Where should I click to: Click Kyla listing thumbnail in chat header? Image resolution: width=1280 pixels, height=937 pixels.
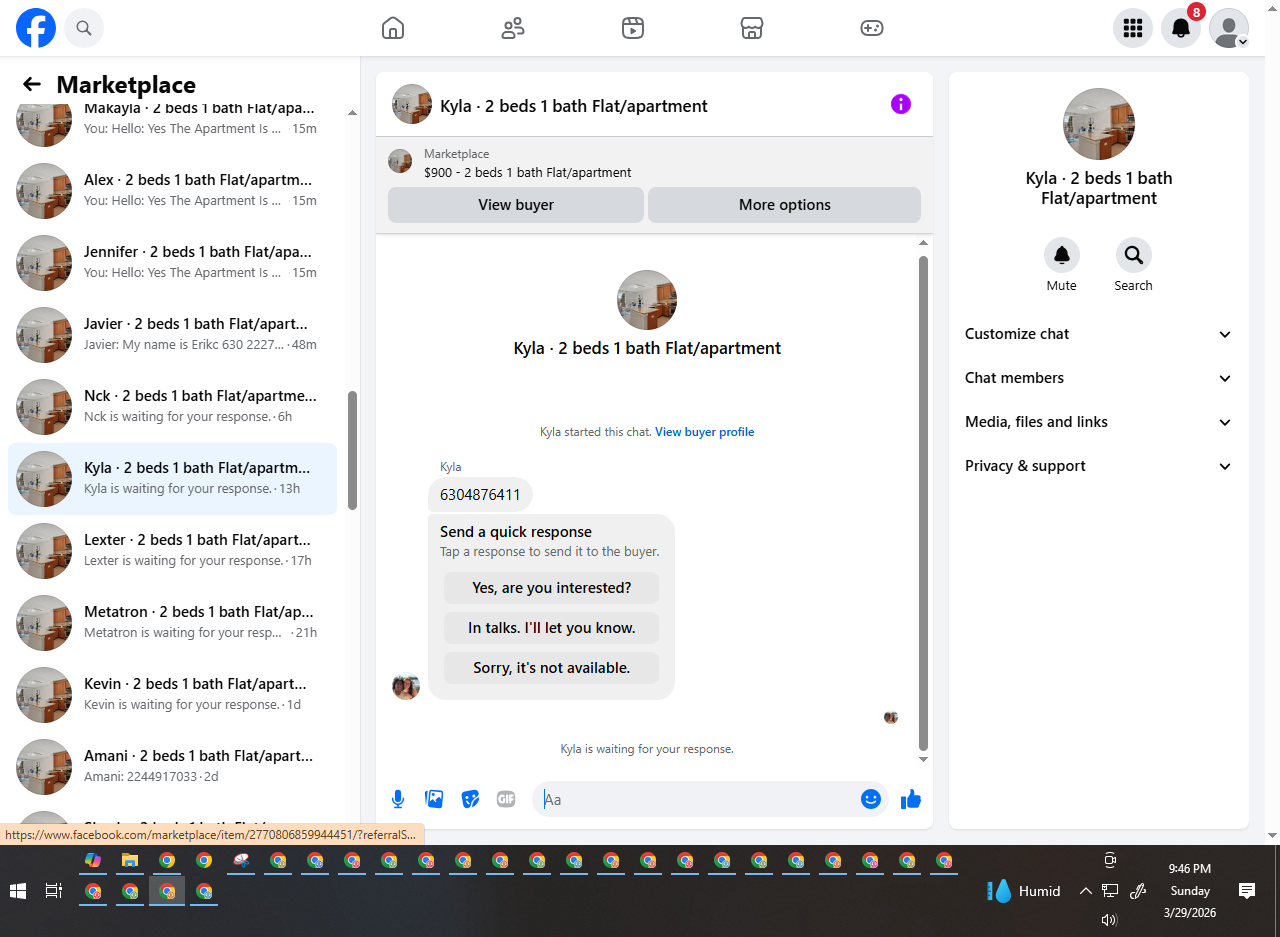click(411, 104)
